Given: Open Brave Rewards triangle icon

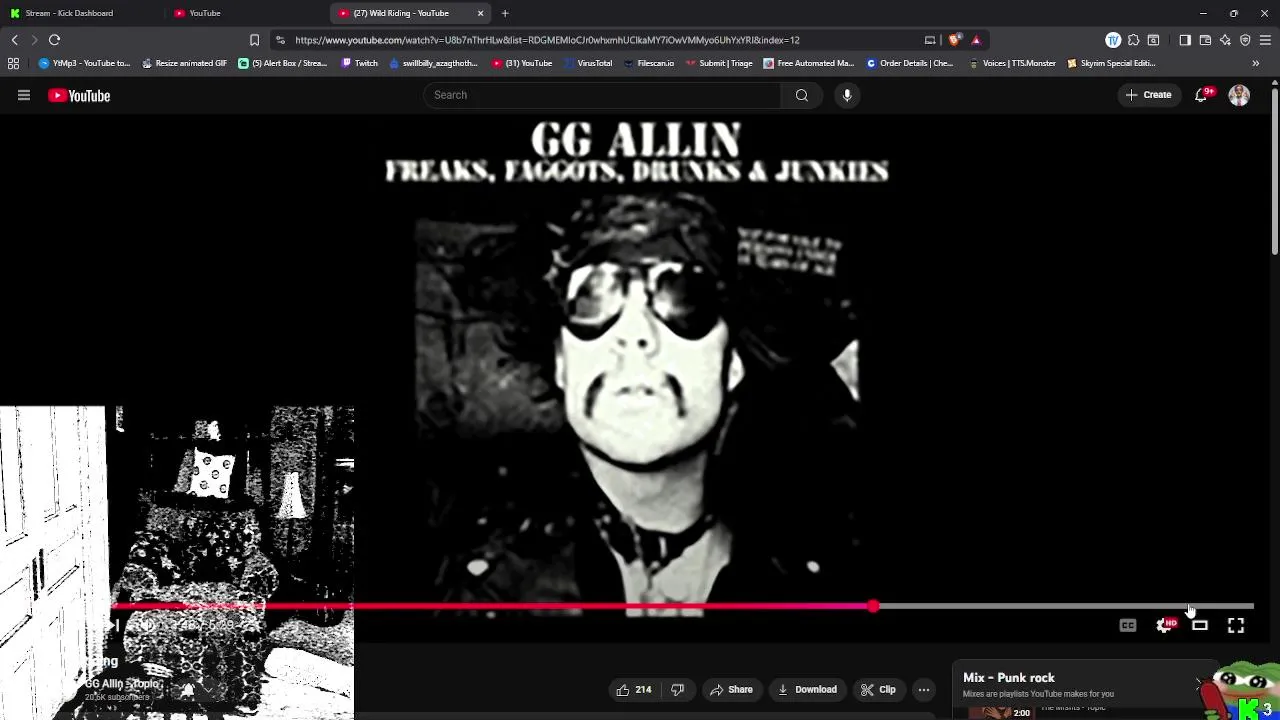Looking at the screenshot, I should (976, 40).
